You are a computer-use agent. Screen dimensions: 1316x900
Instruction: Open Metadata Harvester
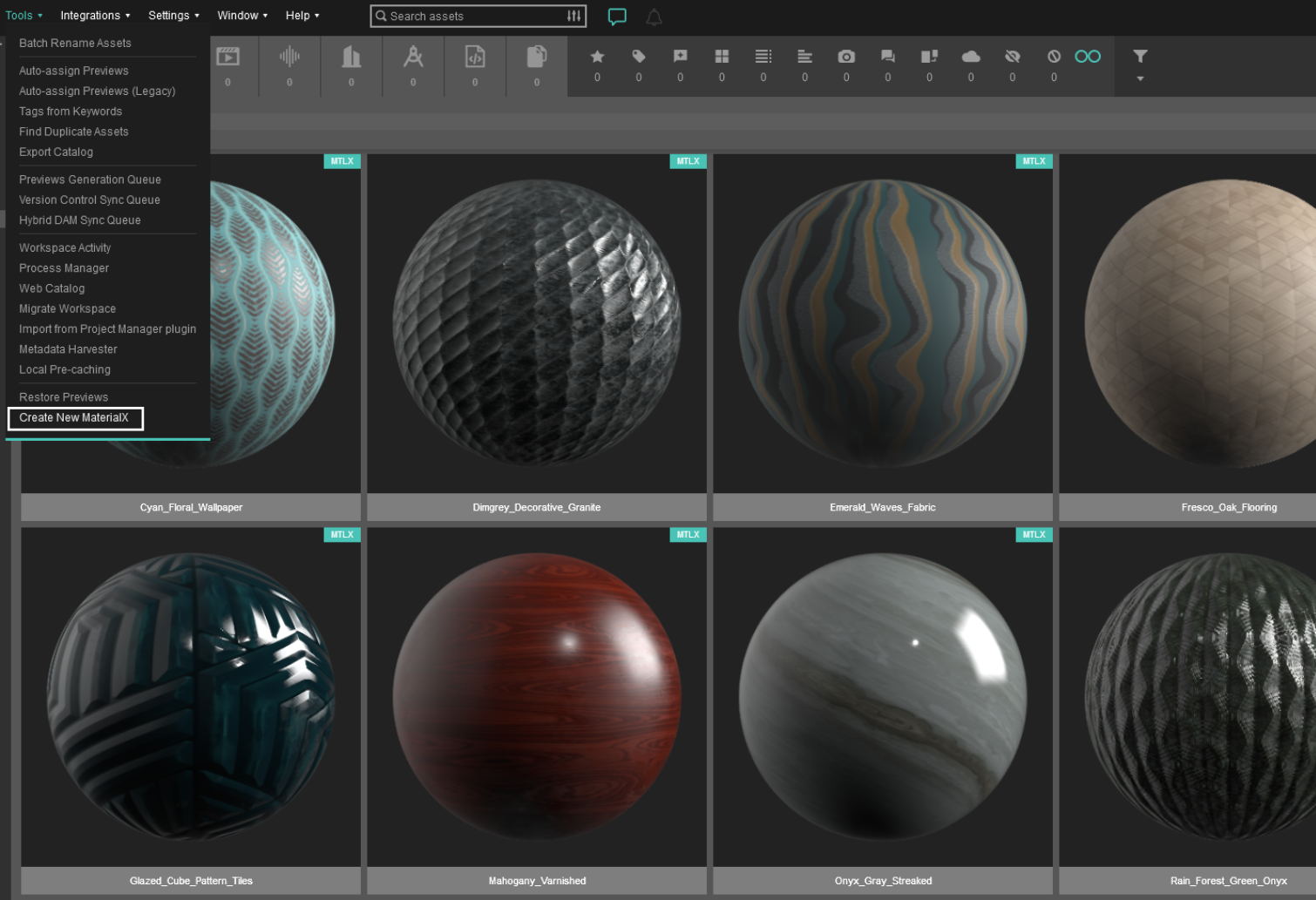pos(68,349)
